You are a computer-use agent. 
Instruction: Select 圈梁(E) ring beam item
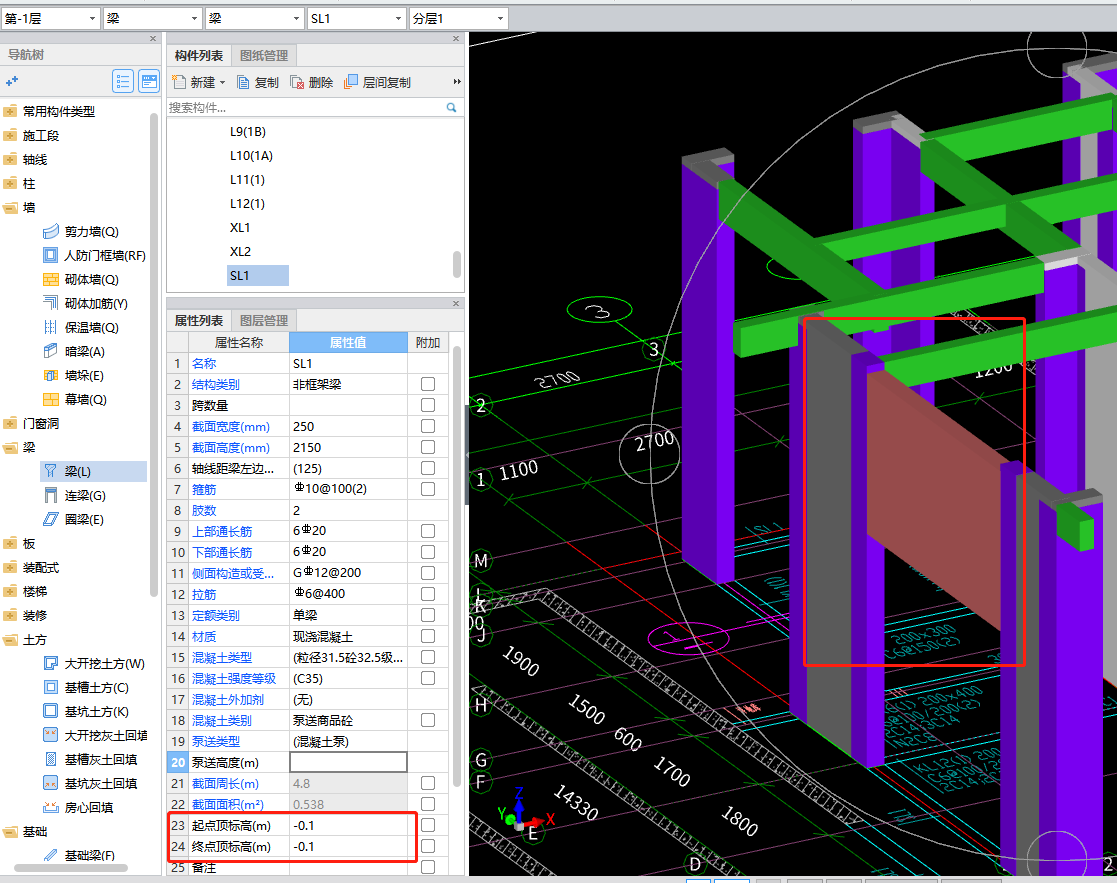(x=73, y=520)
